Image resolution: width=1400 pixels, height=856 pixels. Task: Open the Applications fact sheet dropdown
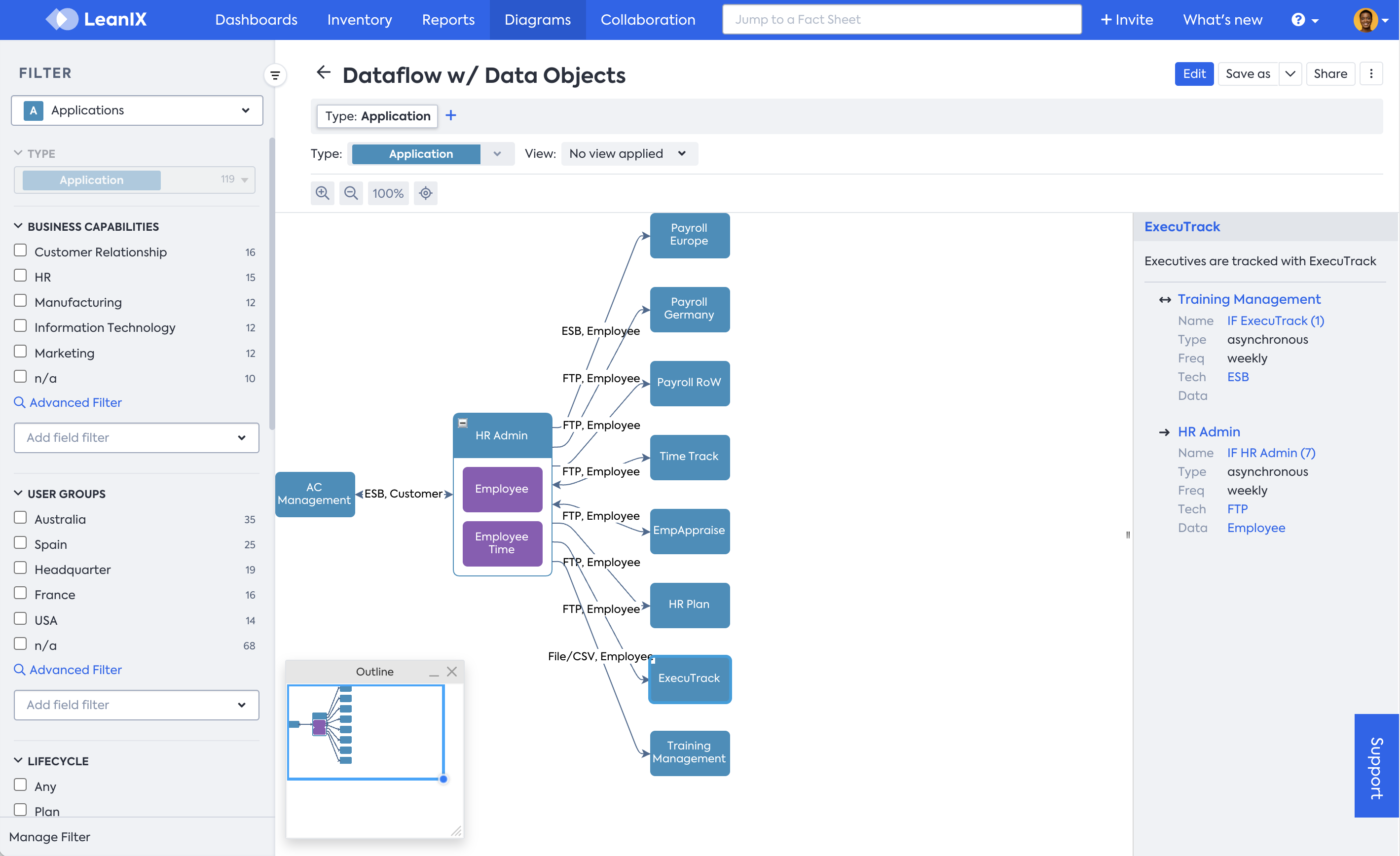tap(137, 110)
